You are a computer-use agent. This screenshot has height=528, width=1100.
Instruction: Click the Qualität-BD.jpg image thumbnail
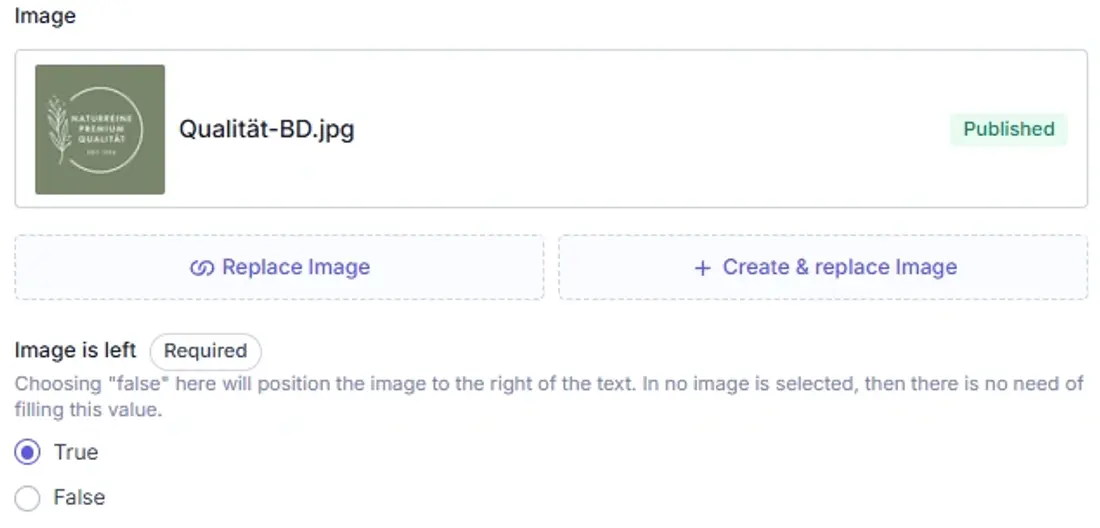(100, 130)
